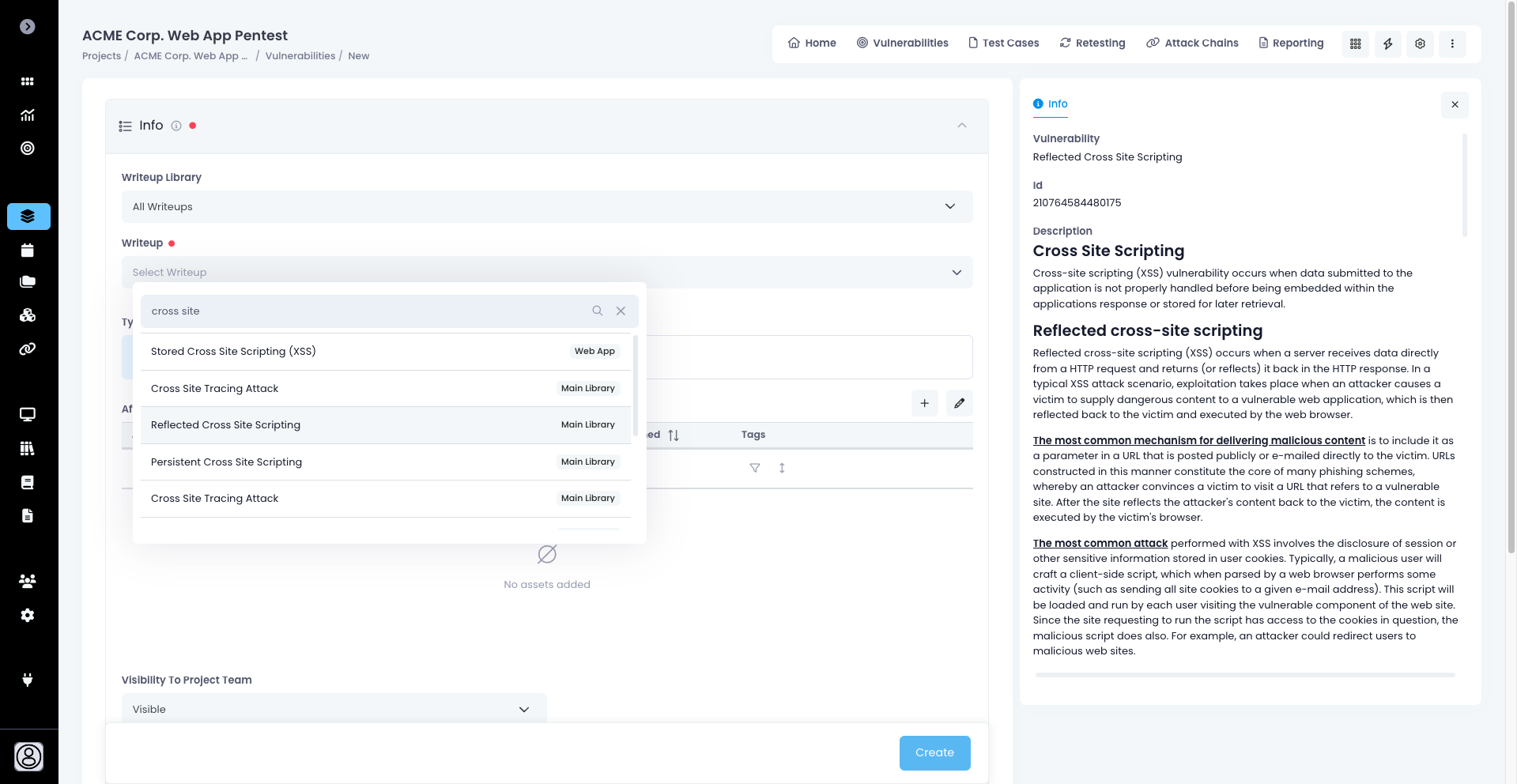This screenshot has height=784, width=1517.
Task: Click the Projects breadcrumb link
Action: pos(101,56)
